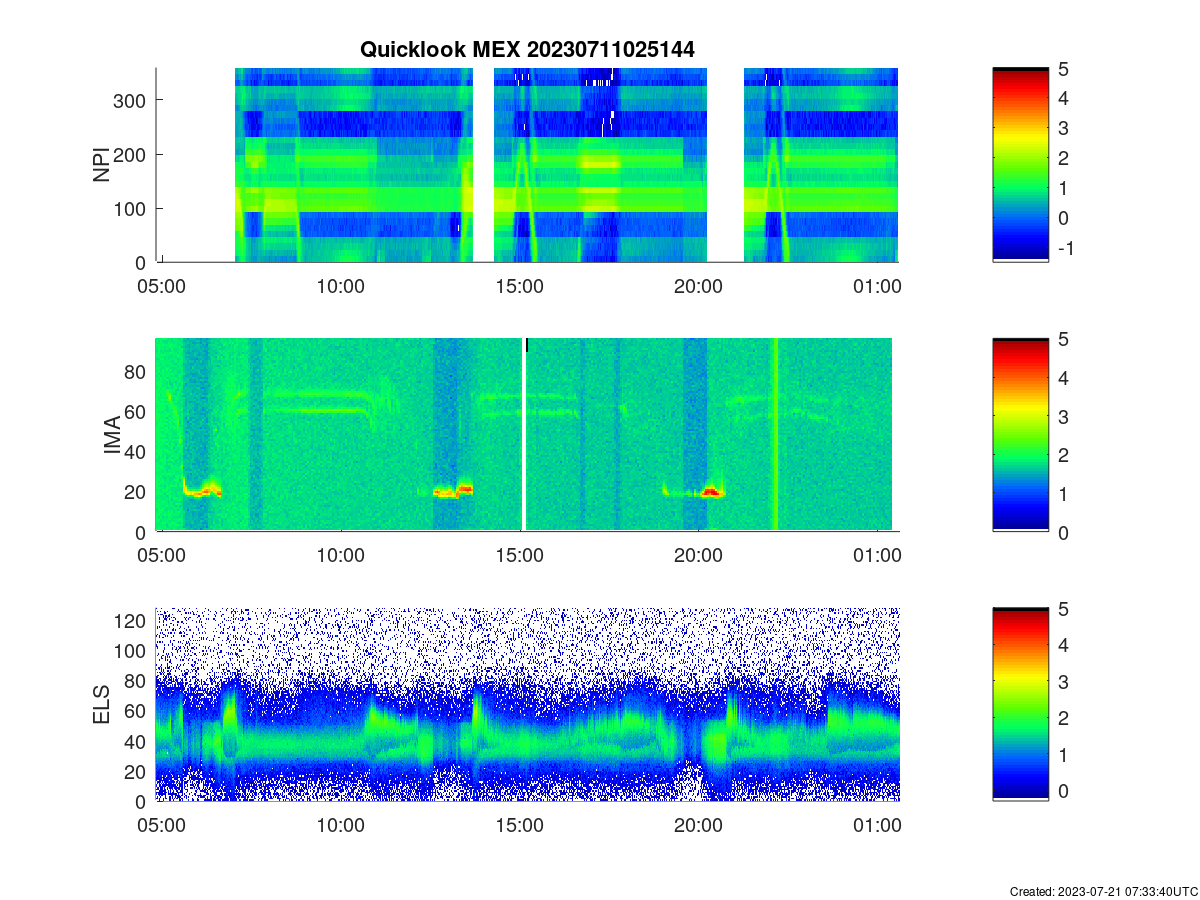Click the 20:00 tick under IMA plot
This screenshot has width=1200, height=900.
click(698, 556)
